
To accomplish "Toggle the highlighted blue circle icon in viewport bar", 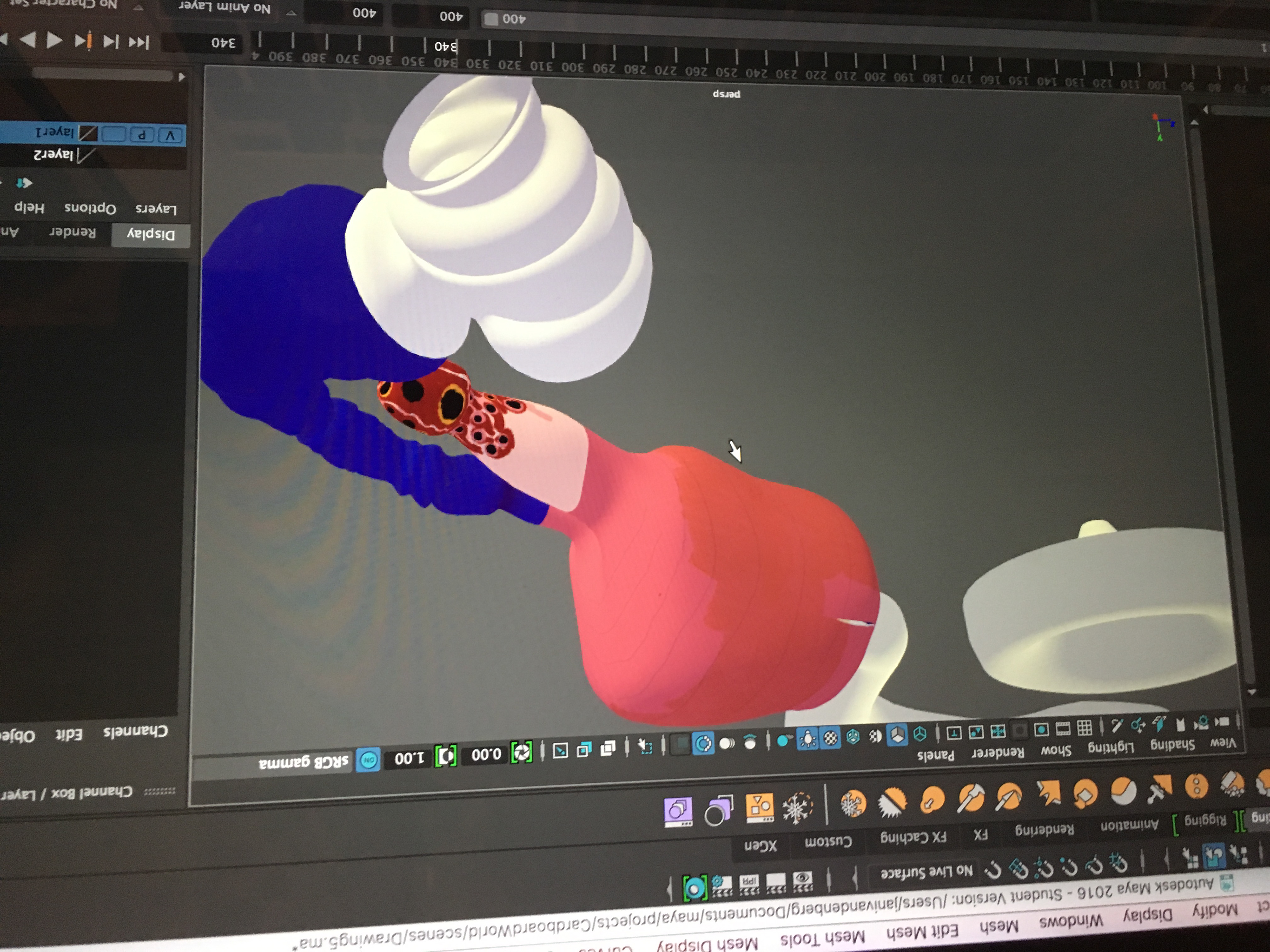I will (x=703, y=744).
